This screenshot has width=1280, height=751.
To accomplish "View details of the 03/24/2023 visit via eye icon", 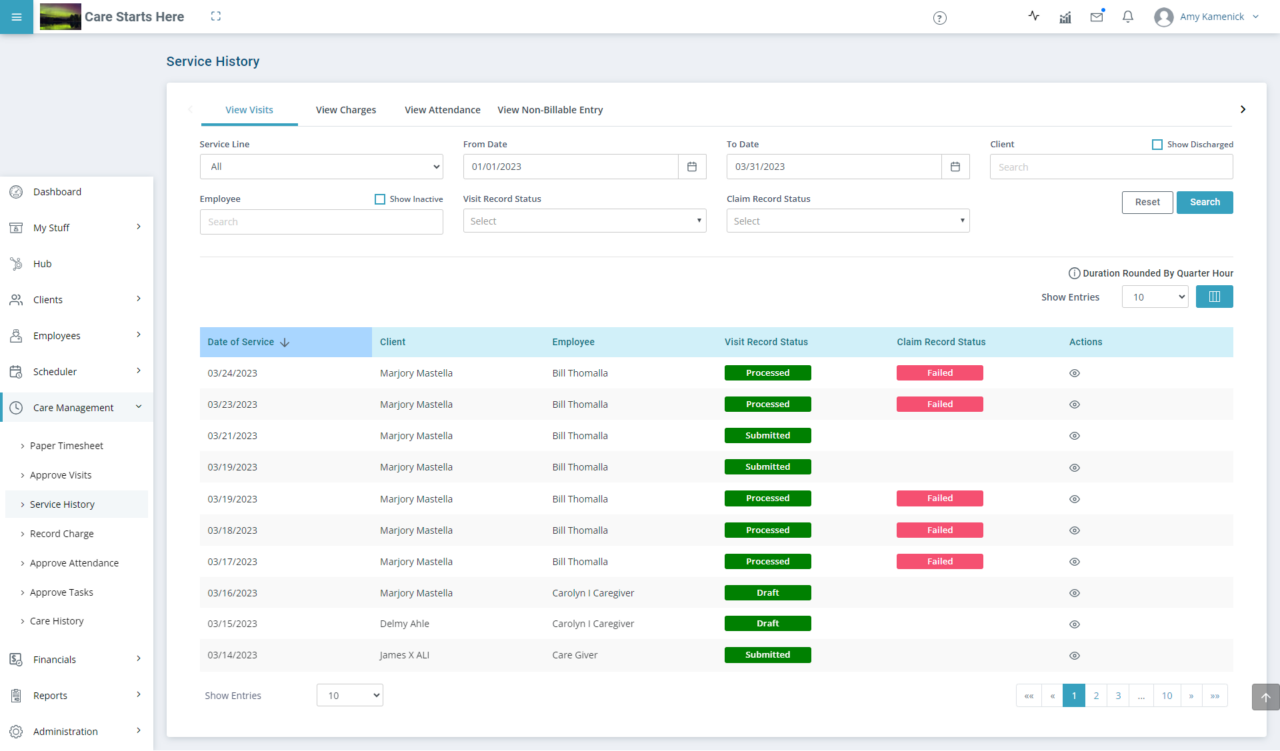I will point(1074,372).
